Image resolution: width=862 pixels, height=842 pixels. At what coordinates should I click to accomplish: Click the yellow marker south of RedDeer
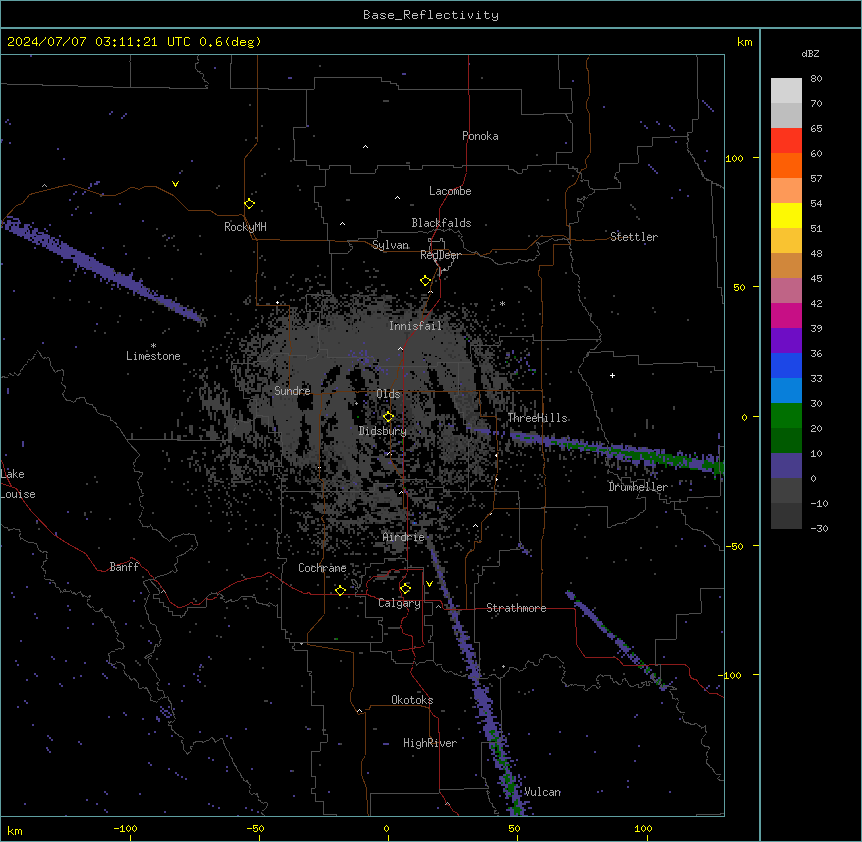[426, 281]
